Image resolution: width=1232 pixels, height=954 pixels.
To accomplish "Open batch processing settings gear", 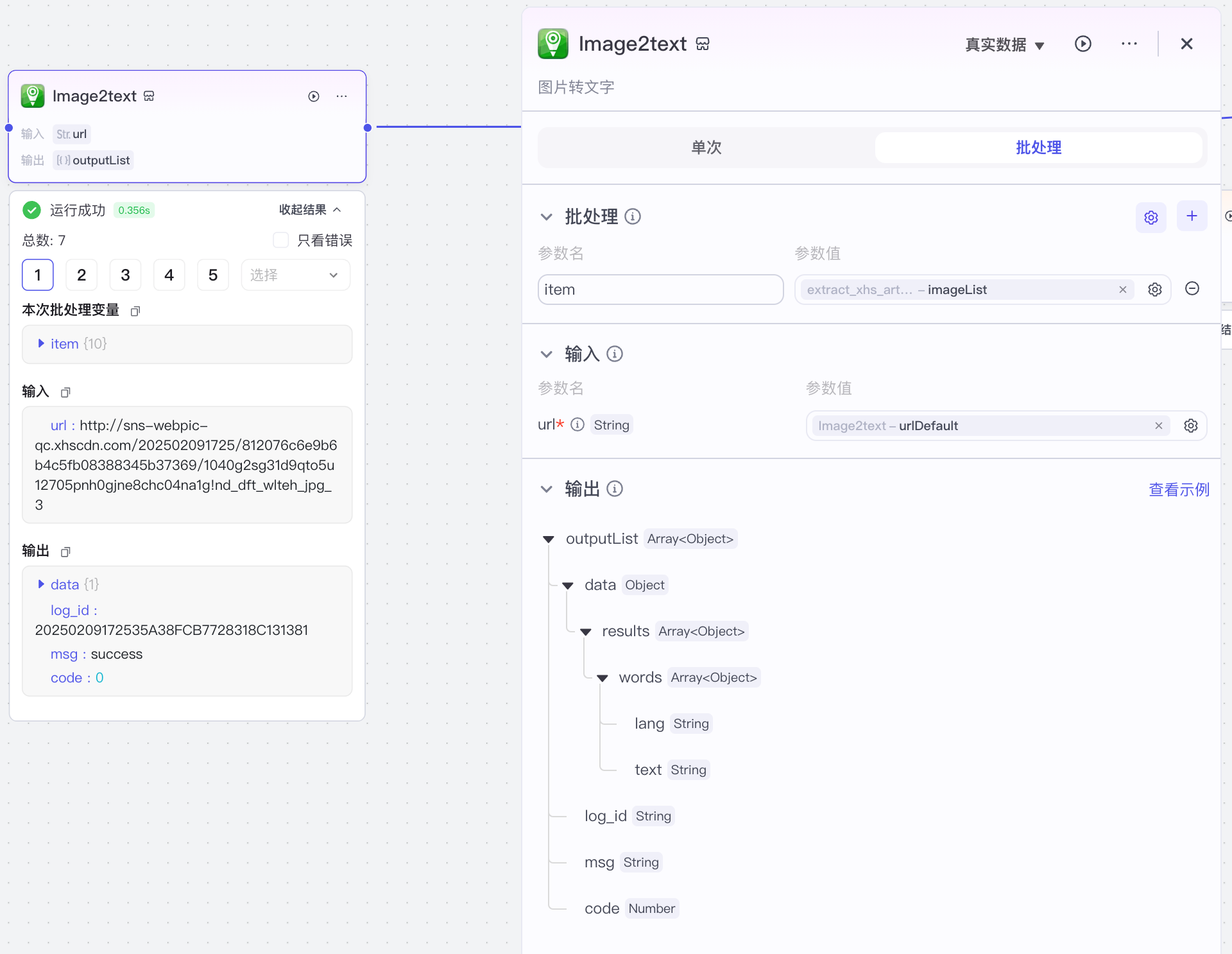I will point(1151,217).
